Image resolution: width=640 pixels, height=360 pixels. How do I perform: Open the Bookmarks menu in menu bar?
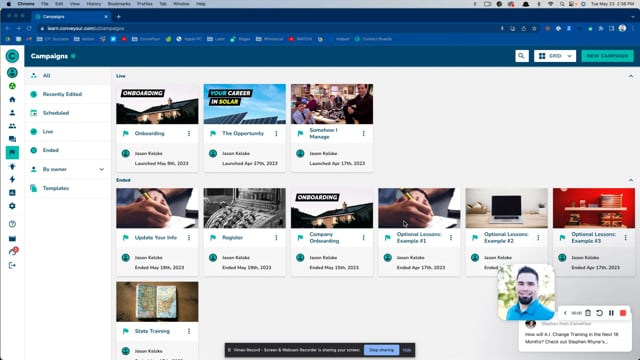pyautogui.click(x=119, y=4)
